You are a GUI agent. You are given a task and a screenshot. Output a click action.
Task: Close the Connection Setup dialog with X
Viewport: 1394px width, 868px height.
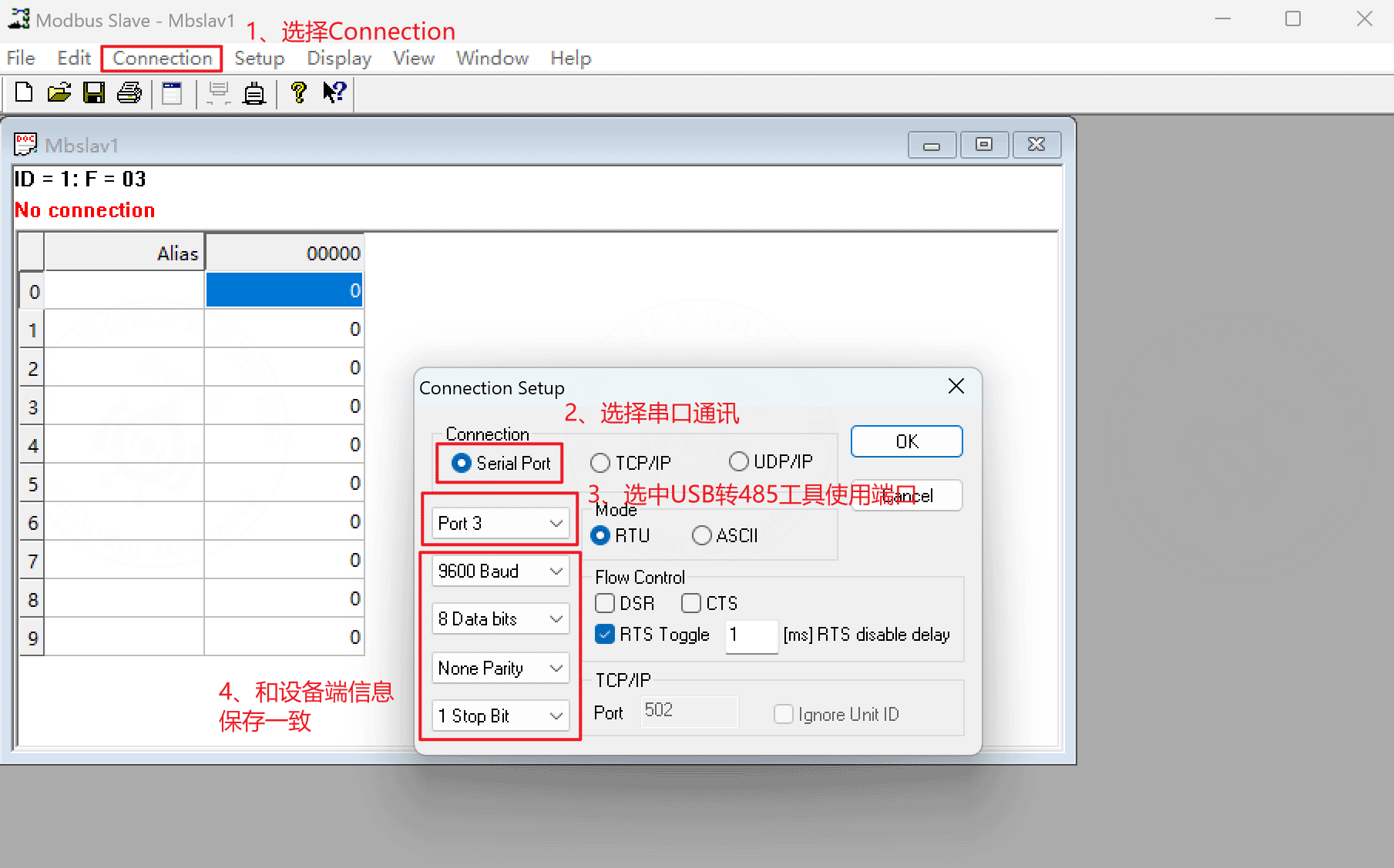click(956, 387)
